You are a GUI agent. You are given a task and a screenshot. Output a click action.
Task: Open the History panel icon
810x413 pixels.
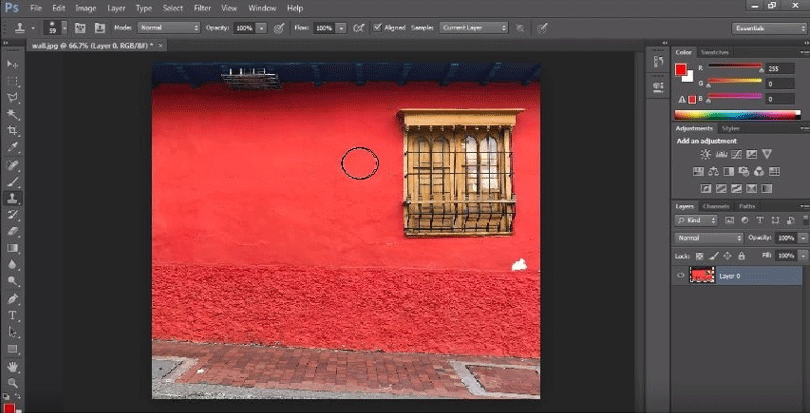[x=658, y=62]
